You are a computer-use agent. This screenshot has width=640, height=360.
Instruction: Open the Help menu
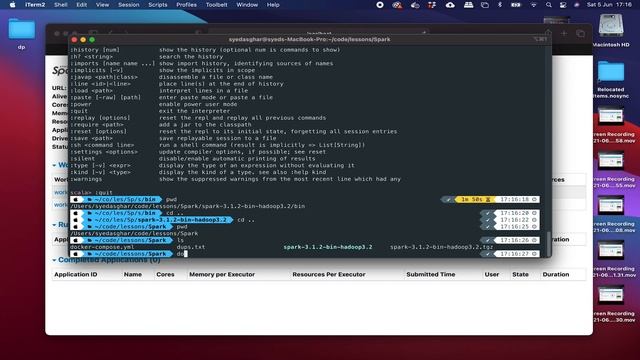(x=273, y=5)
